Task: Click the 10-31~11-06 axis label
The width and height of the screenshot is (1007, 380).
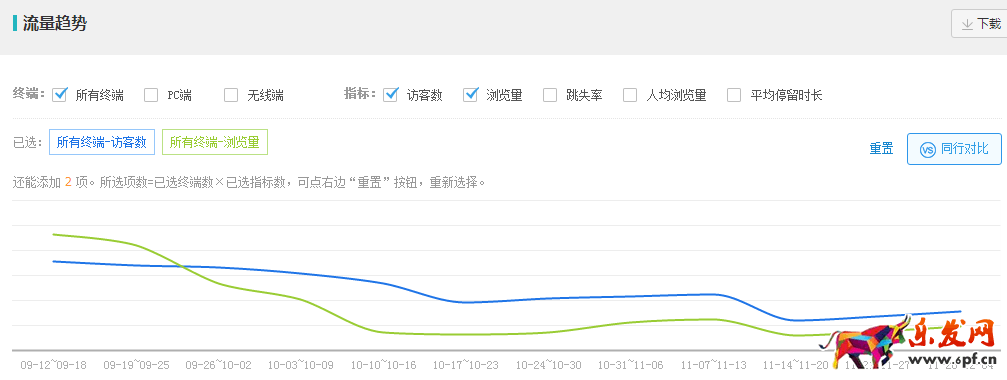Action: click(631, 365)
